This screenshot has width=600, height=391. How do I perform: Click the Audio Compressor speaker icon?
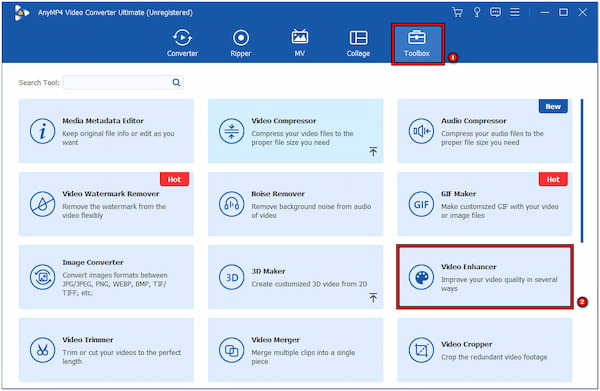click(x=421, y=131)
